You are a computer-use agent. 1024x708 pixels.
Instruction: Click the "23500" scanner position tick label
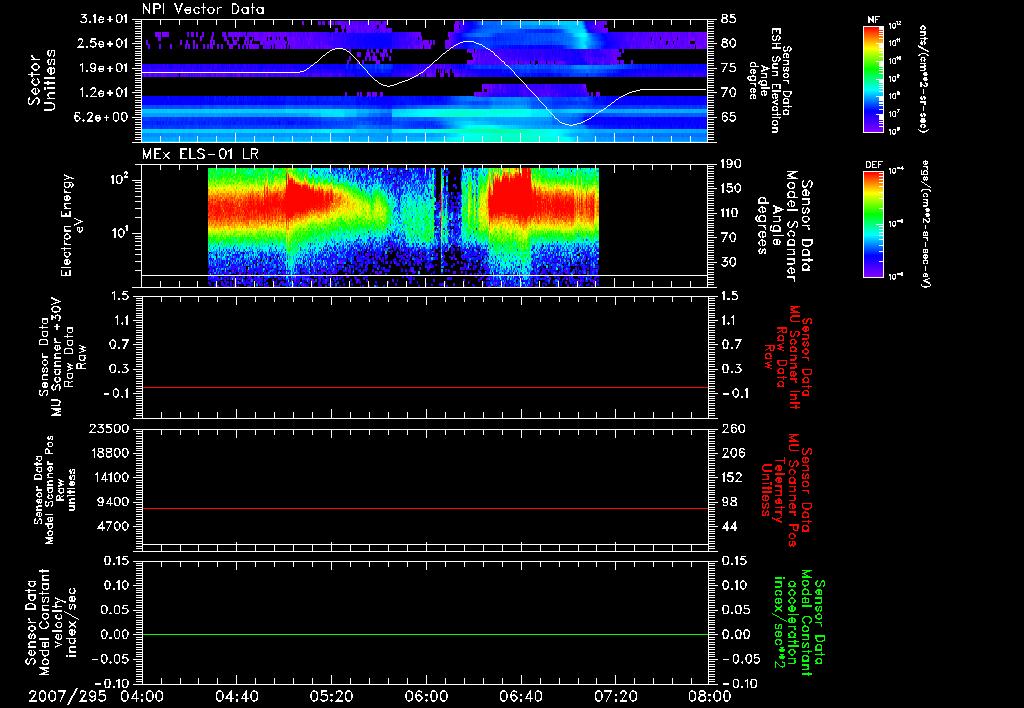(109, 428)
